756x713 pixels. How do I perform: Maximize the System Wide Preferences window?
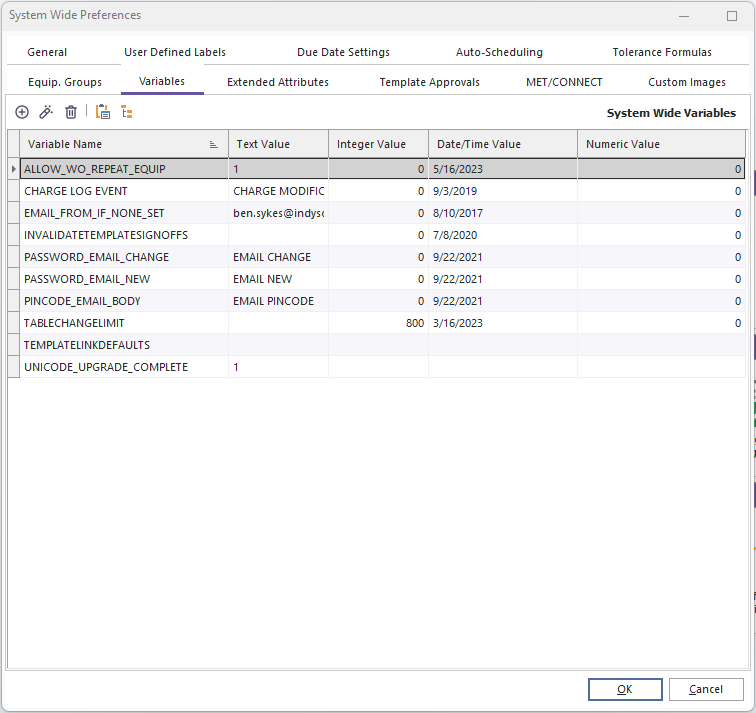click(x=731, y=16)
